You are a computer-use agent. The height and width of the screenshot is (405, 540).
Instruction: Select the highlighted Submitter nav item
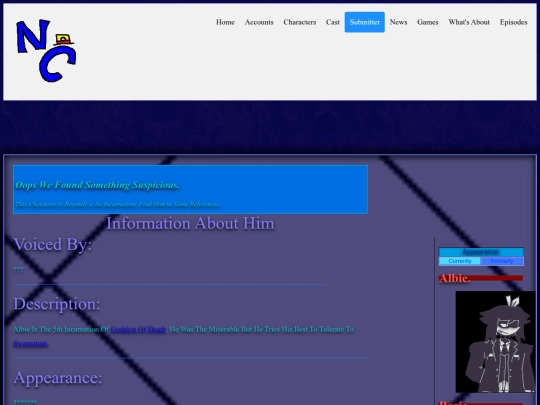pyautogui.click(x=365, y=22)
